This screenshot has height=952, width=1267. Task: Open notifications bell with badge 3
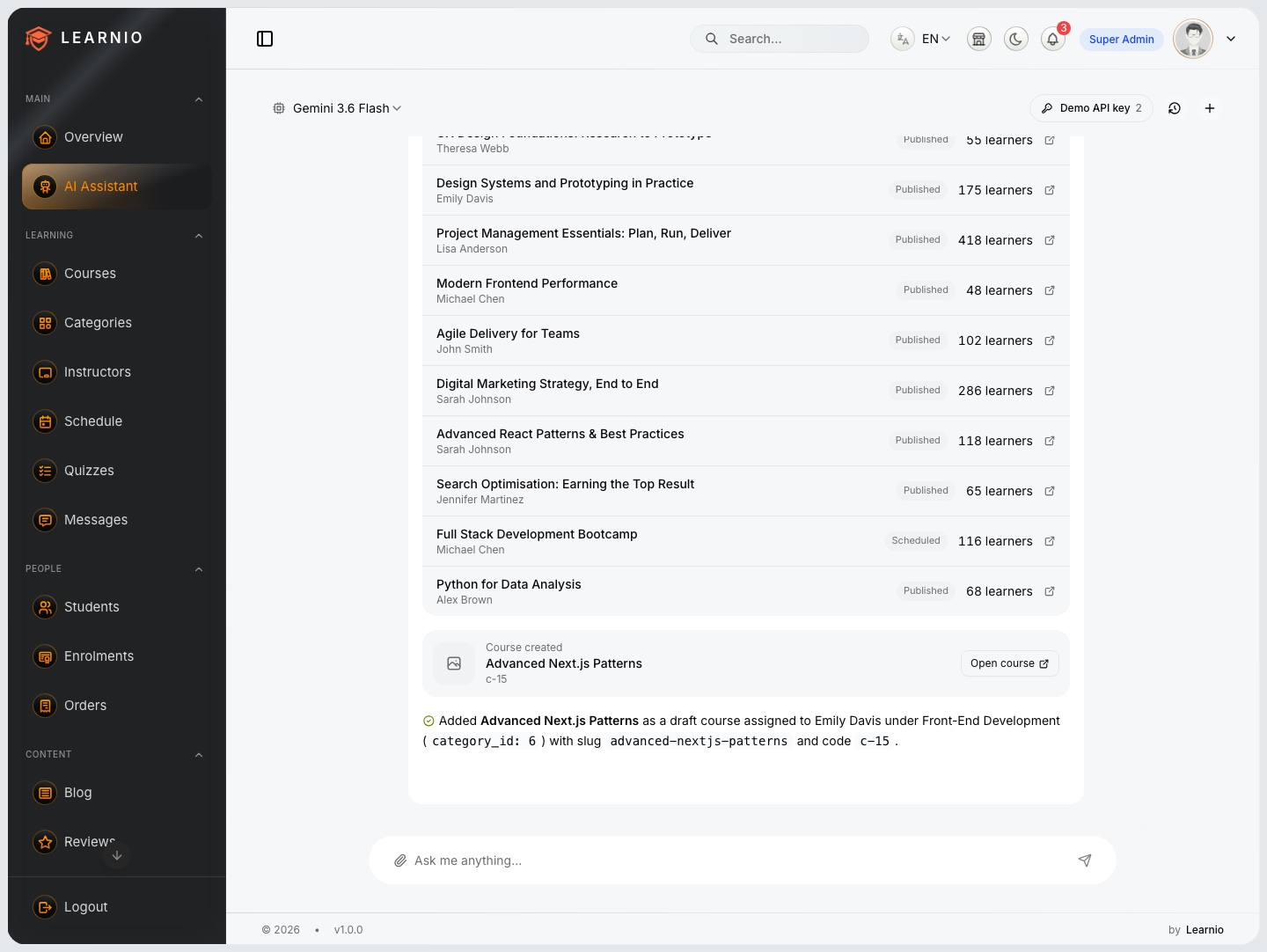(x=1053, y=39)
